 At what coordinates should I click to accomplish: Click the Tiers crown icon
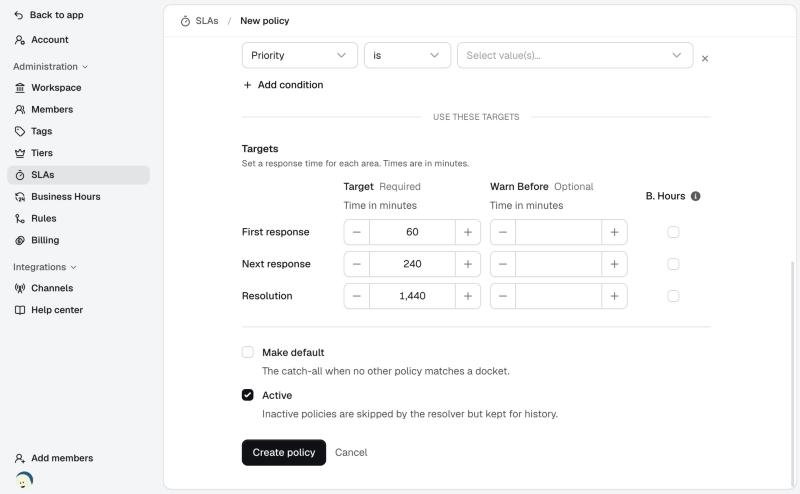pos(20,153)
